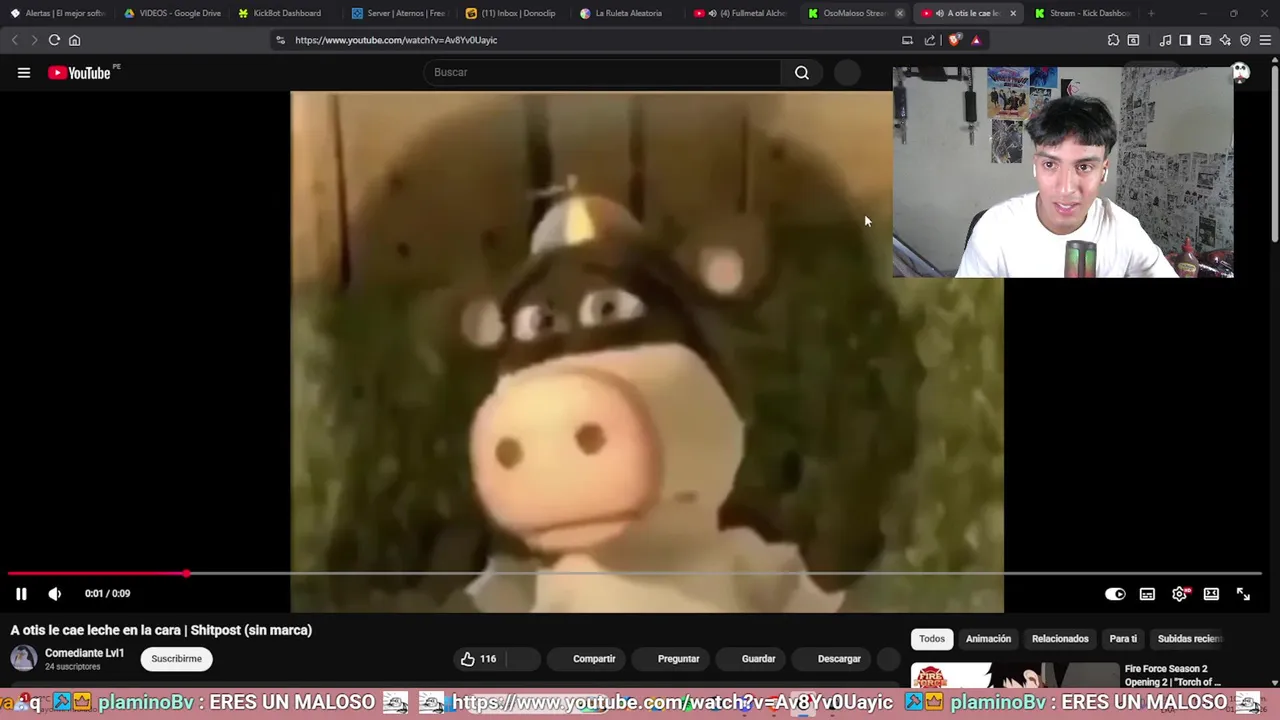Open the YouTube hamburger guide menu

24,72
